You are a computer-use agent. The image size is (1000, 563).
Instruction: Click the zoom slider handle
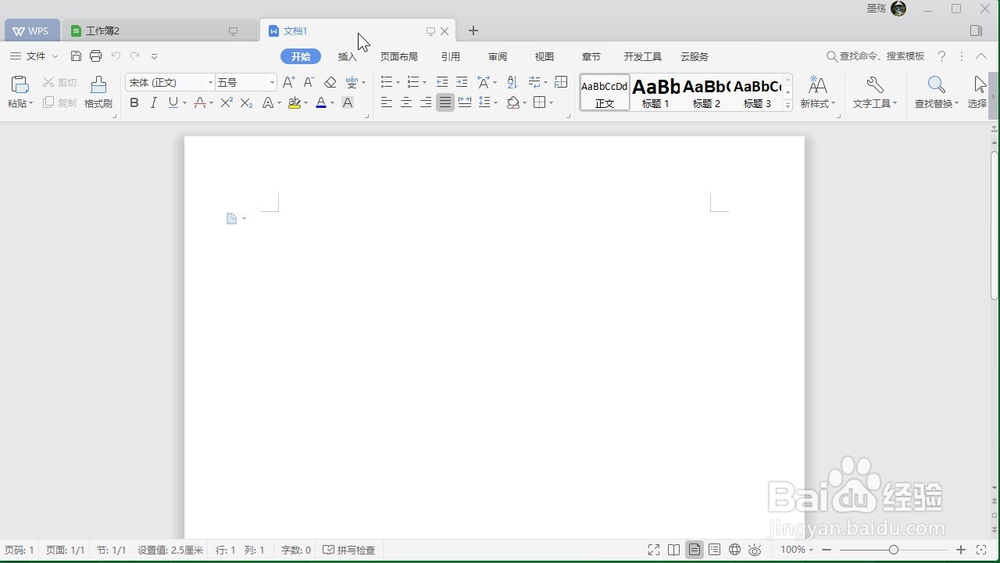click(893, 550)
